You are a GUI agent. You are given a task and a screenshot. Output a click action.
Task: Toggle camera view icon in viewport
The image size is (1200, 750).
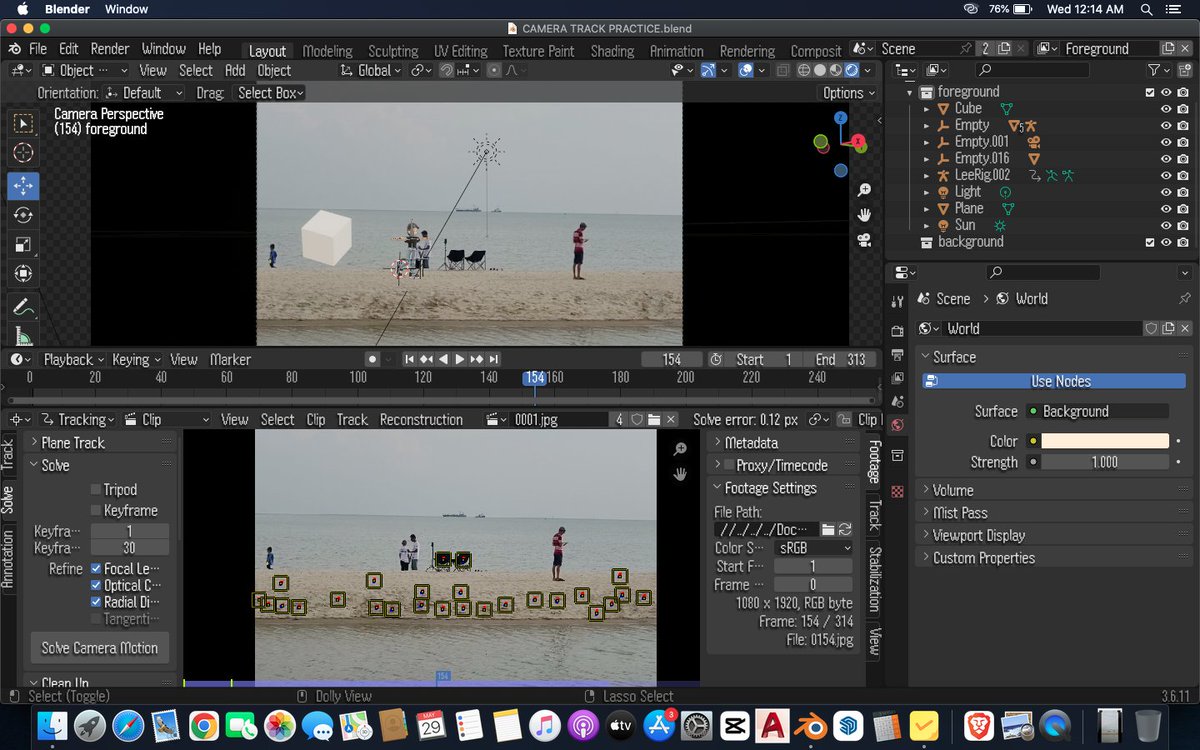coord(864,240)
